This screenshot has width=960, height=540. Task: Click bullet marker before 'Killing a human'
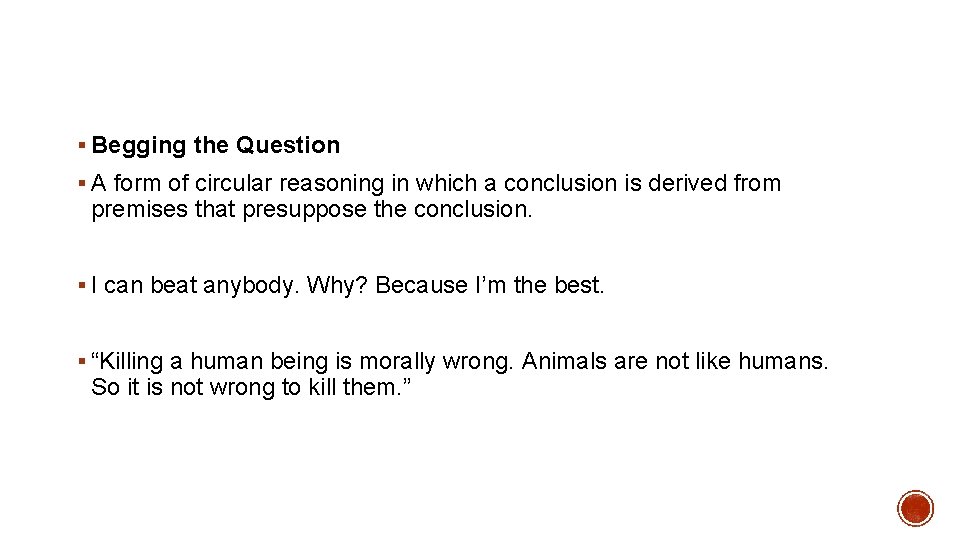click(82, 361)
